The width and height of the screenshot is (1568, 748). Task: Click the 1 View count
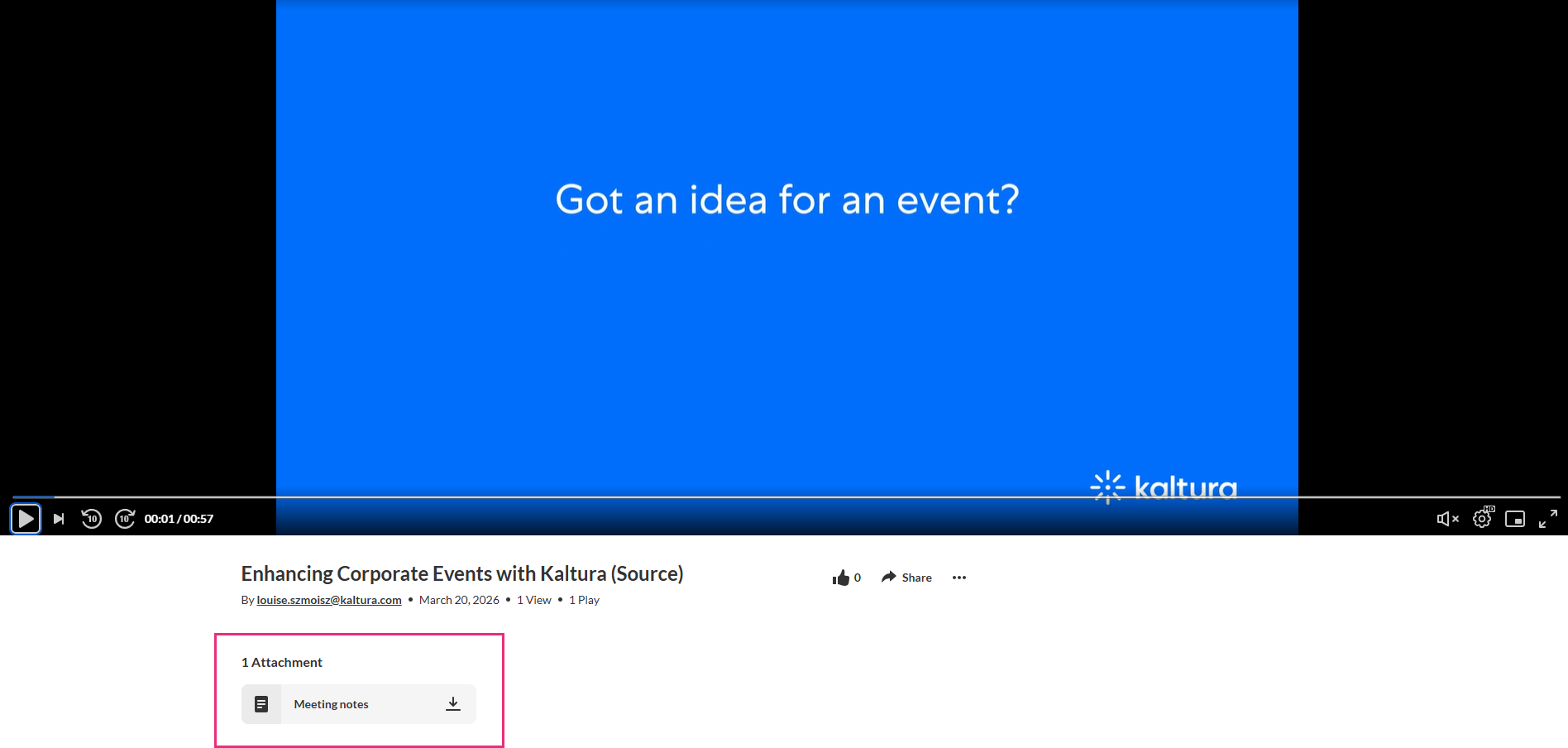pos(534,600)
